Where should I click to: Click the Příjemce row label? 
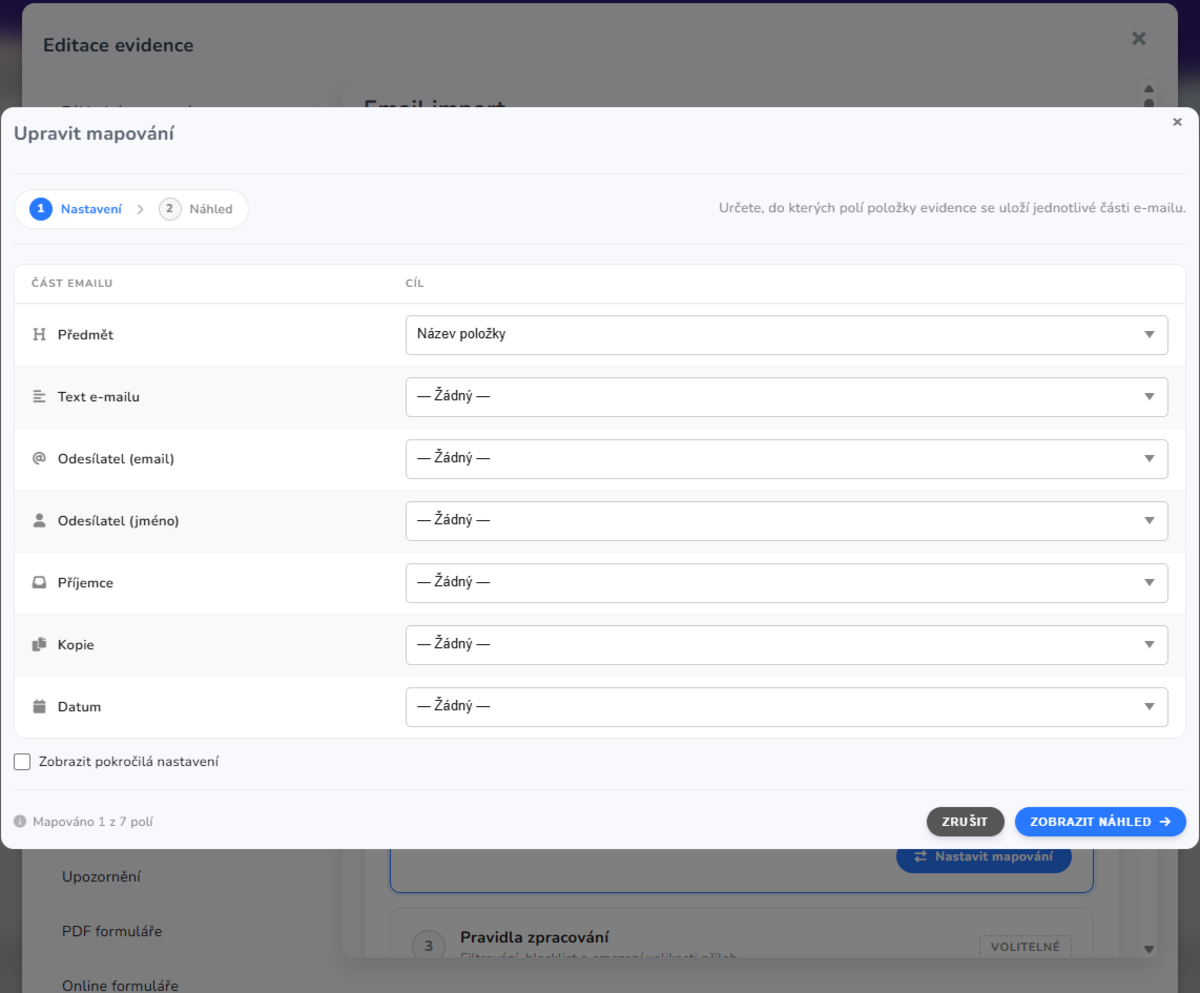[x=86, y=583]
